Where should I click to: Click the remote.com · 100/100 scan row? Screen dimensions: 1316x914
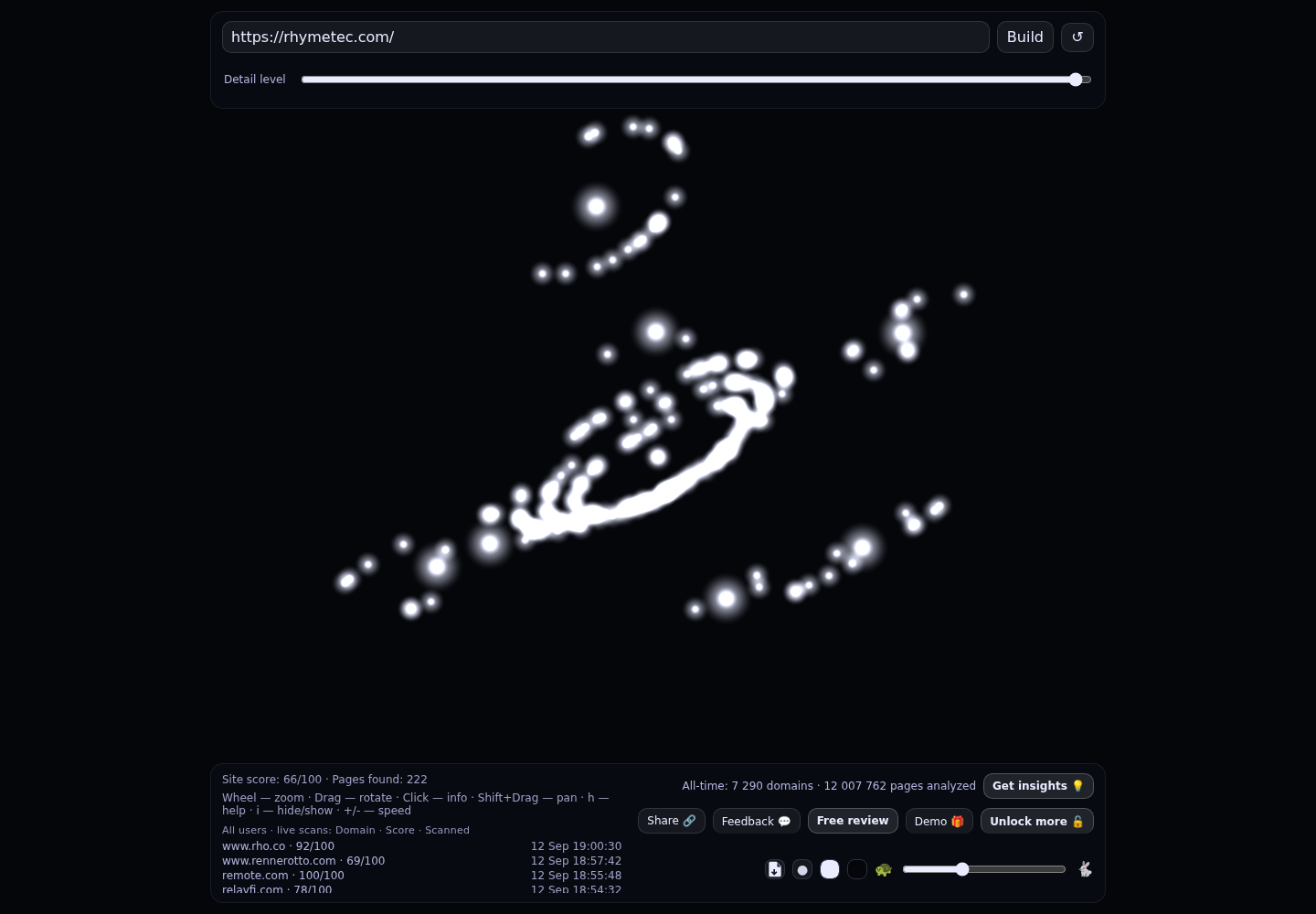421,876
